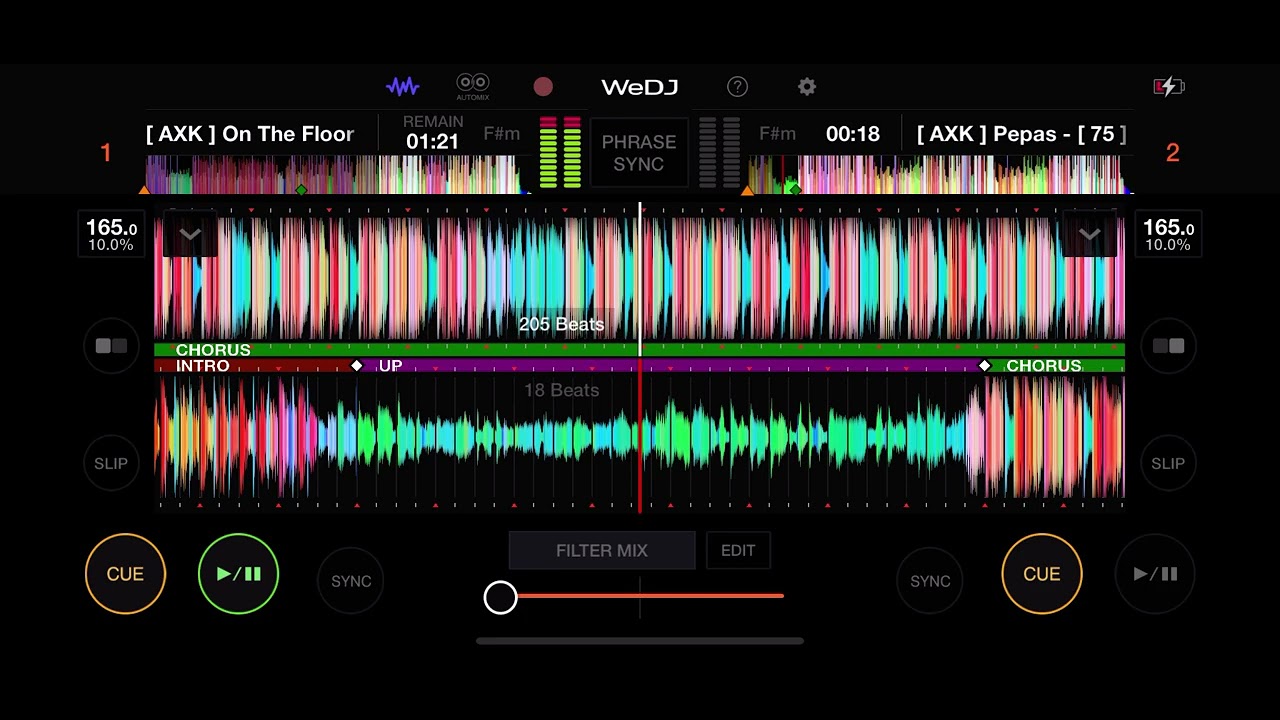Tap the deck number 2 label

coord(1172,153)
